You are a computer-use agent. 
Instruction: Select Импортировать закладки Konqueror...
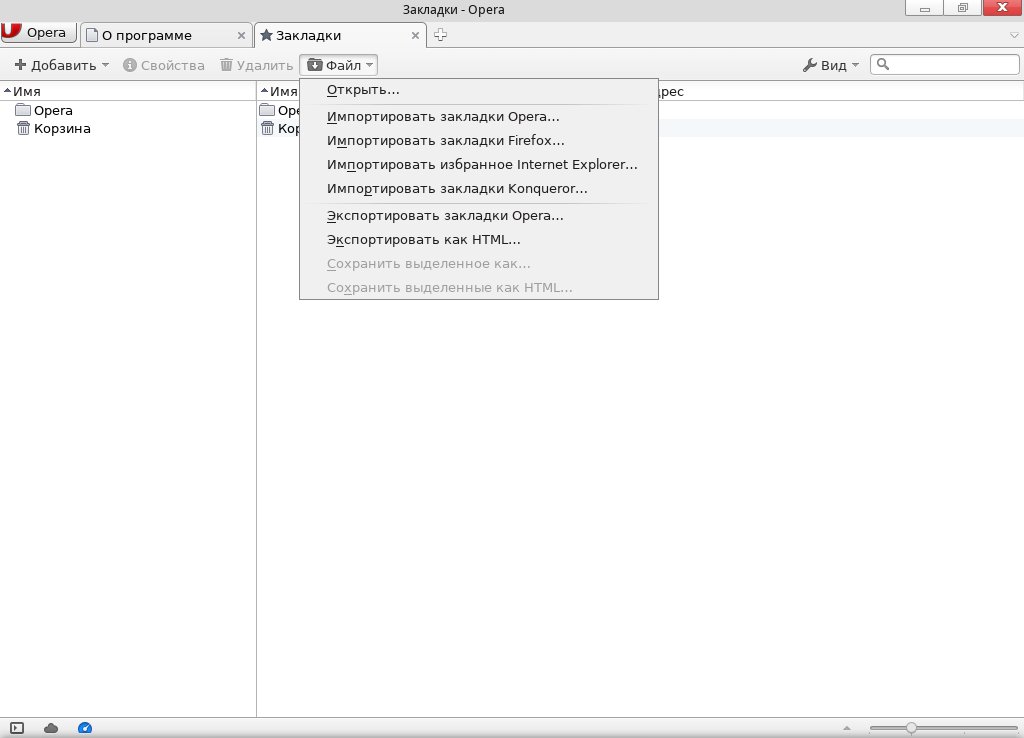(479, 189)
